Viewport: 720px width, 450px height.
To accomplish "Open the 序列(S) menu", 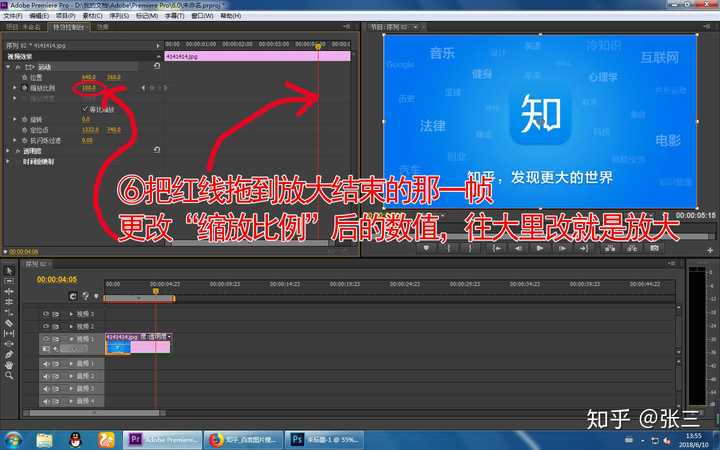I will [x=119, y=16].
